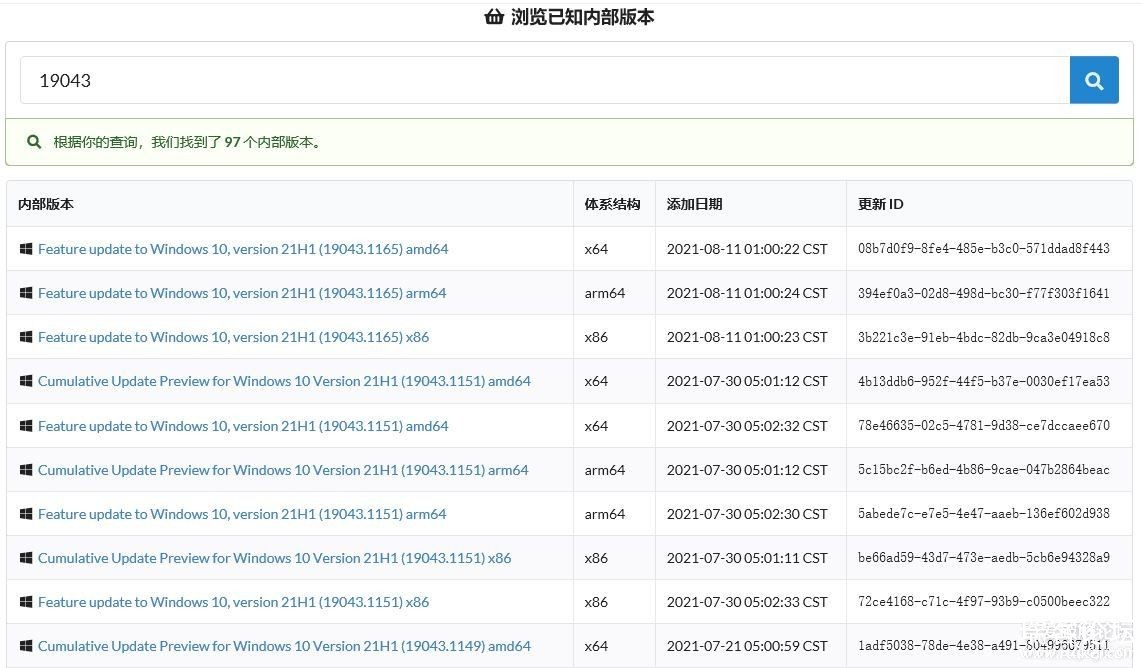The height and width of the screenshot is (668, 1142).
Task: Click the date 2021-07-30 05:01:11 CST
Action: [747, 558]
